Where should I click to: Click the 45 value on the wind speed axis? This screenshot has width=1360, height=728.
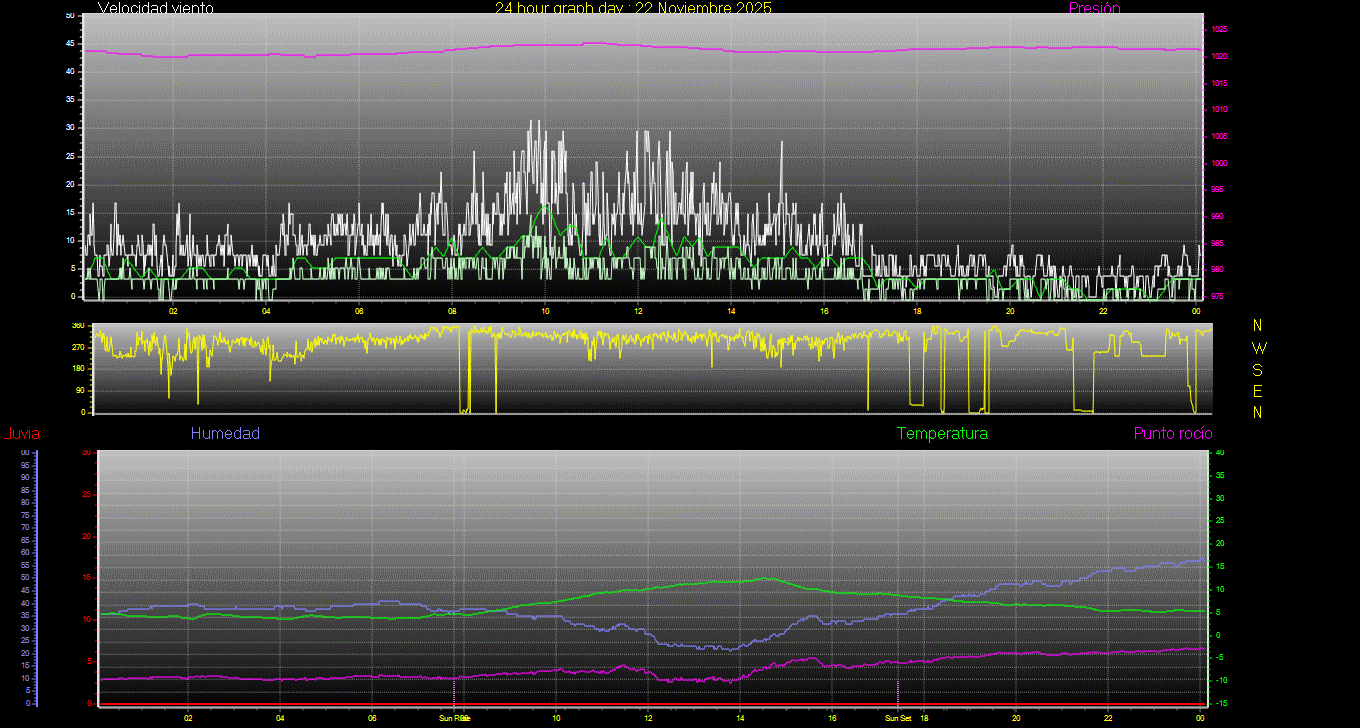click(x=69, y=44)
